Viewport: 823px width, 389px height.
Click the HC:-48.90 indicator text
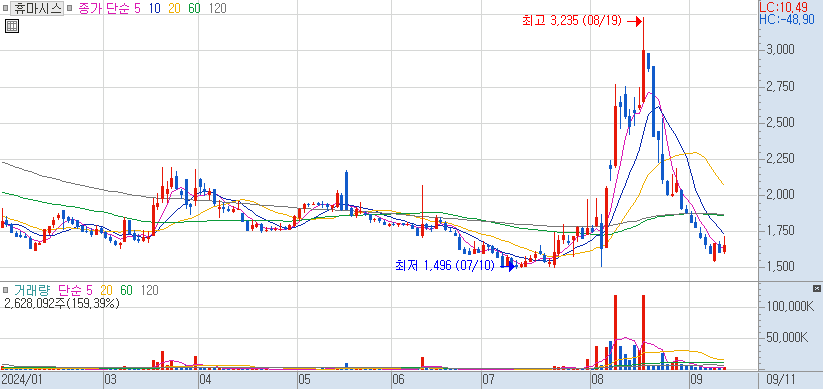tap(787, 19)
